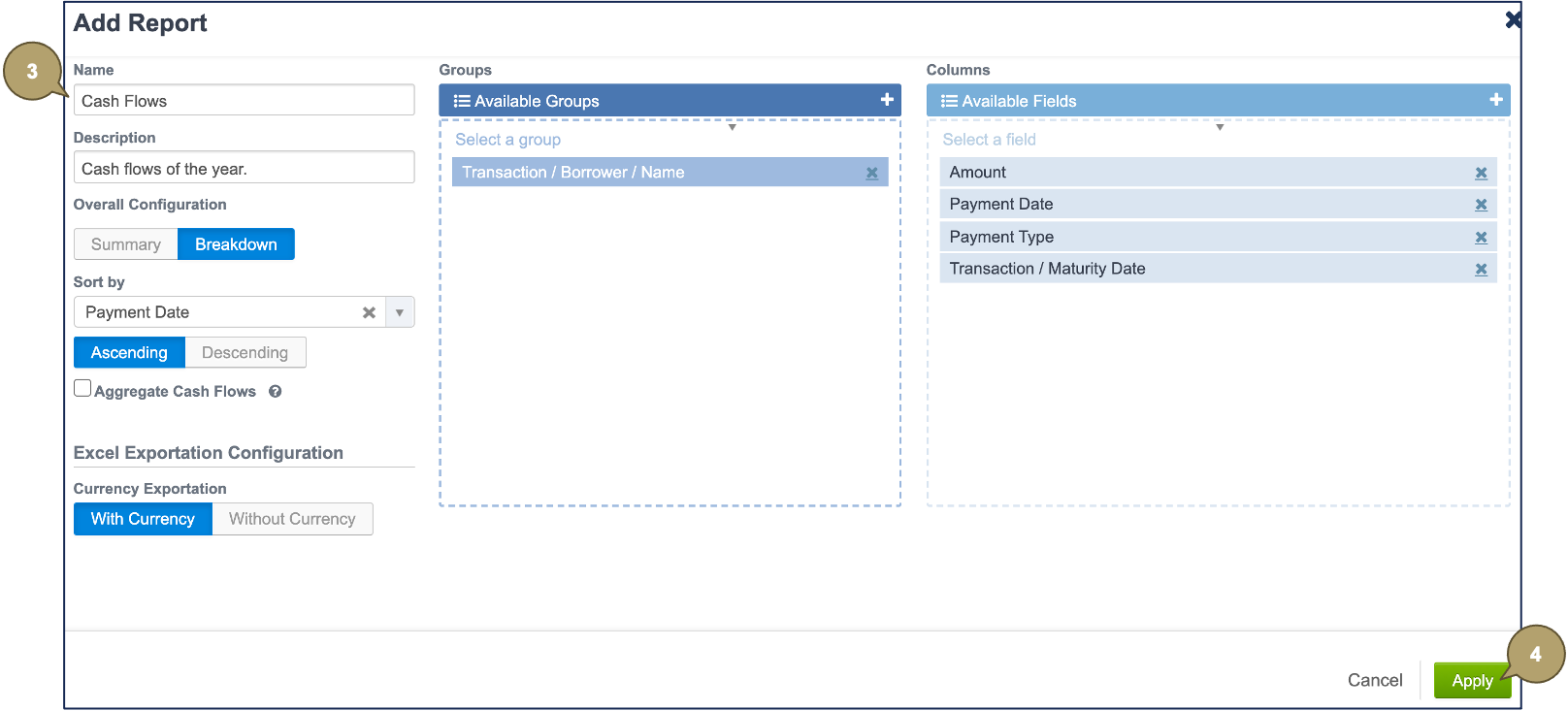Click the Description text field

click(244, 169)
